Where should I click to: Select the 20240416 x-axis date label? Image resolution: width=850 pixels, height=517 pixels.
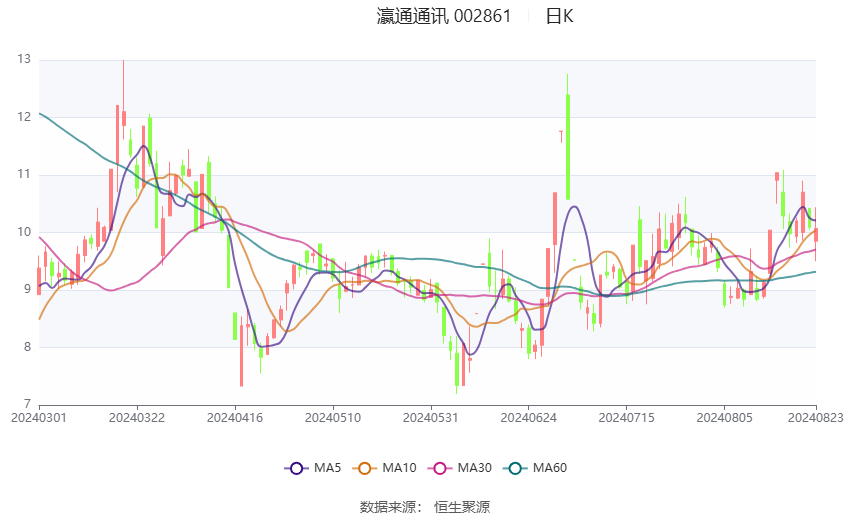235,418
